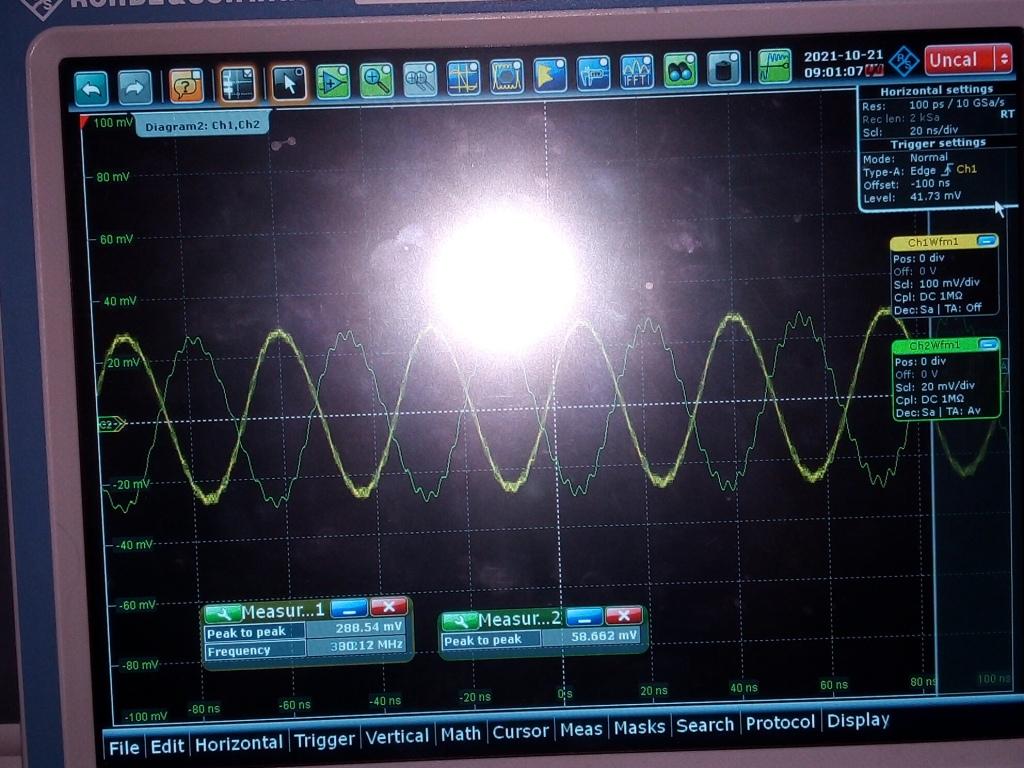This screenshot has width=1024, height=768.
Task: Click the Rohde & Schwarz diamond logo
Action: (904, 63)
